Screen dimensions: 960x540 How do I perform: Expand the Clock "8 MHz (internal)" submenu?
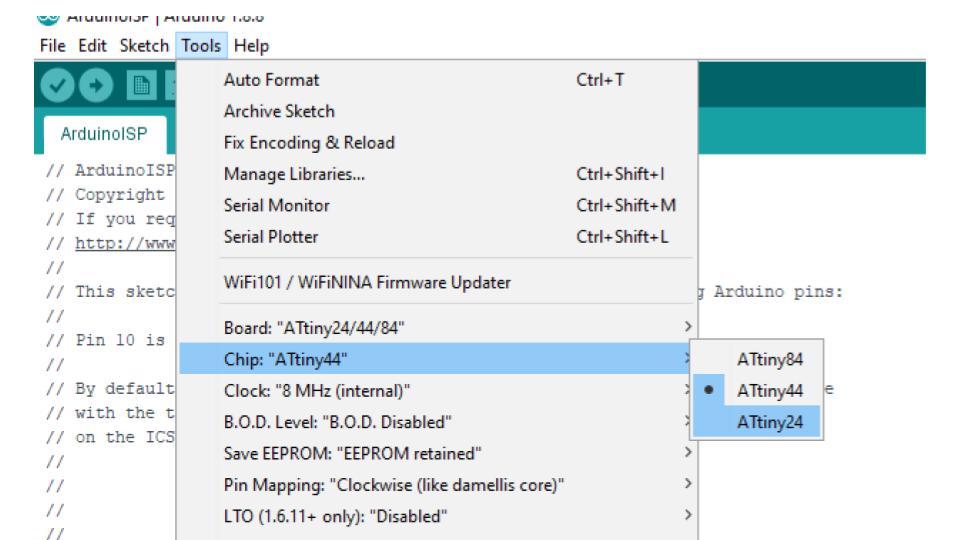coord(438,391)
